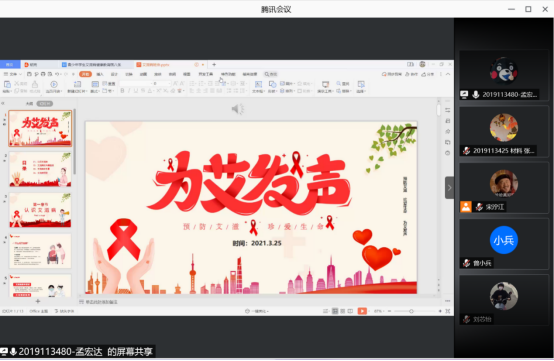Select the 开始 Home ribbon tab
This screenshot has width=554, height=361.
click(86, 74)
